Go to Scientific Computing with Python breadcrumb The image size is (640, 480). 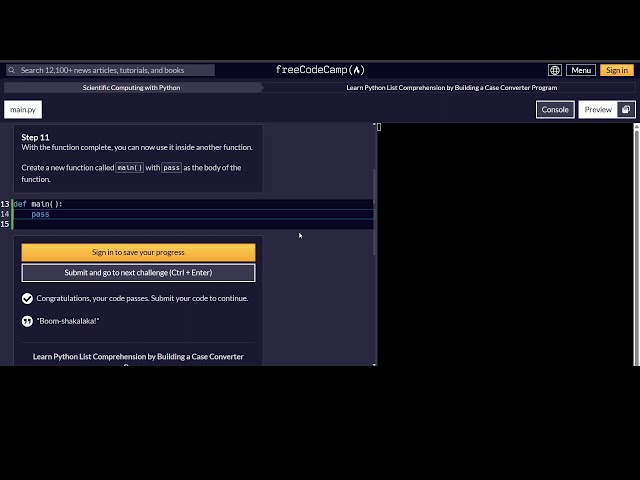pos(131,88)
